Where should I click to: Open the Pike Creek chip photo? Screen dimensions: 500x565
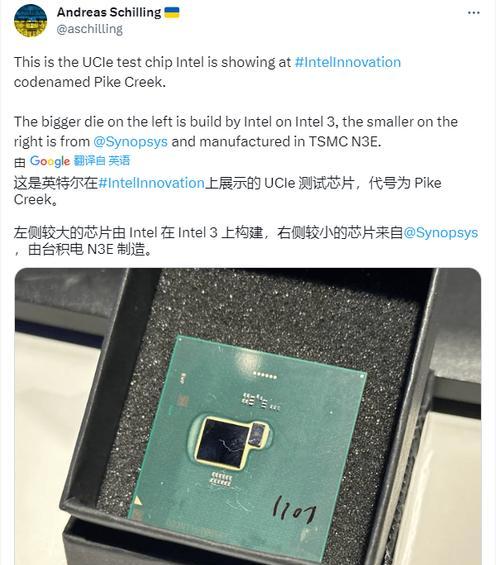pos(248,416)
